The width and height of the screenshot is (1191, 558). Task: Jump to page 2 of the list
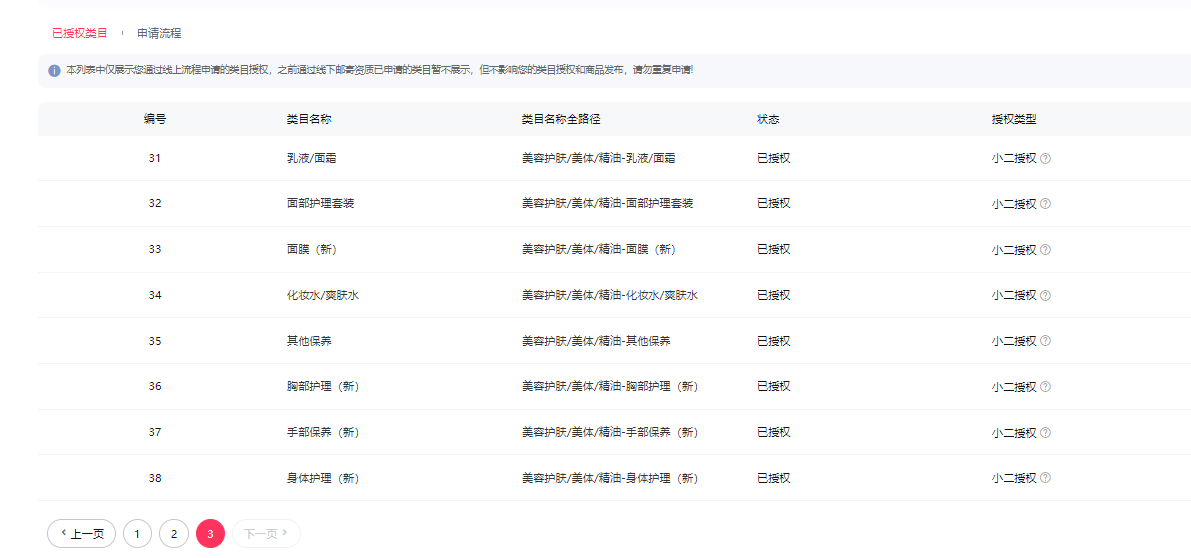pyautogui.click(x=173, y=534)
